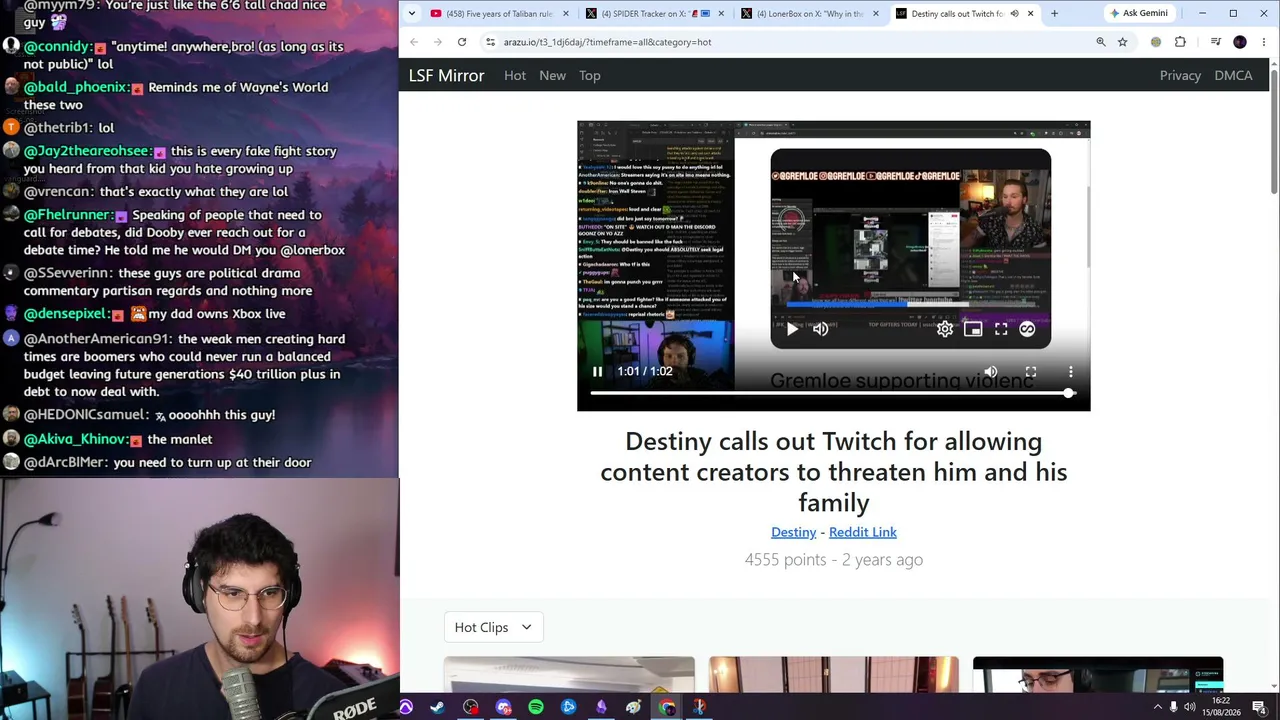This screenshot has width=1280, height=720.
Task: Click the clip title heading text
Action: [833, 472]
